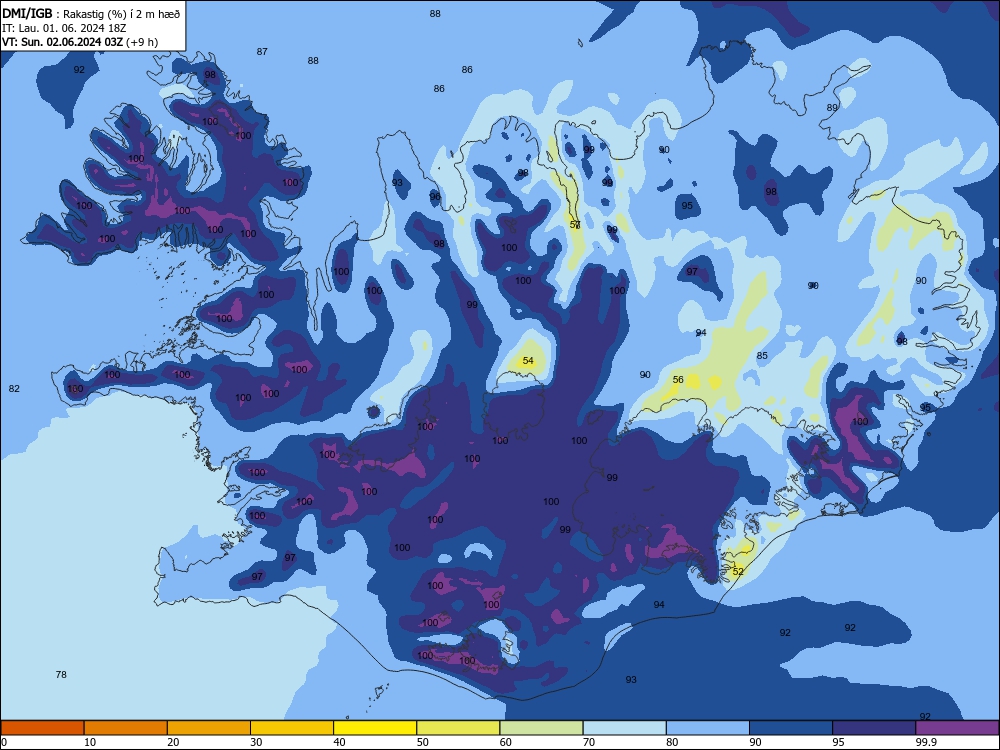Screen dimensions: 1000x750
Task: Click the 60–70 light green legend swatch
Action: (541, 728)
